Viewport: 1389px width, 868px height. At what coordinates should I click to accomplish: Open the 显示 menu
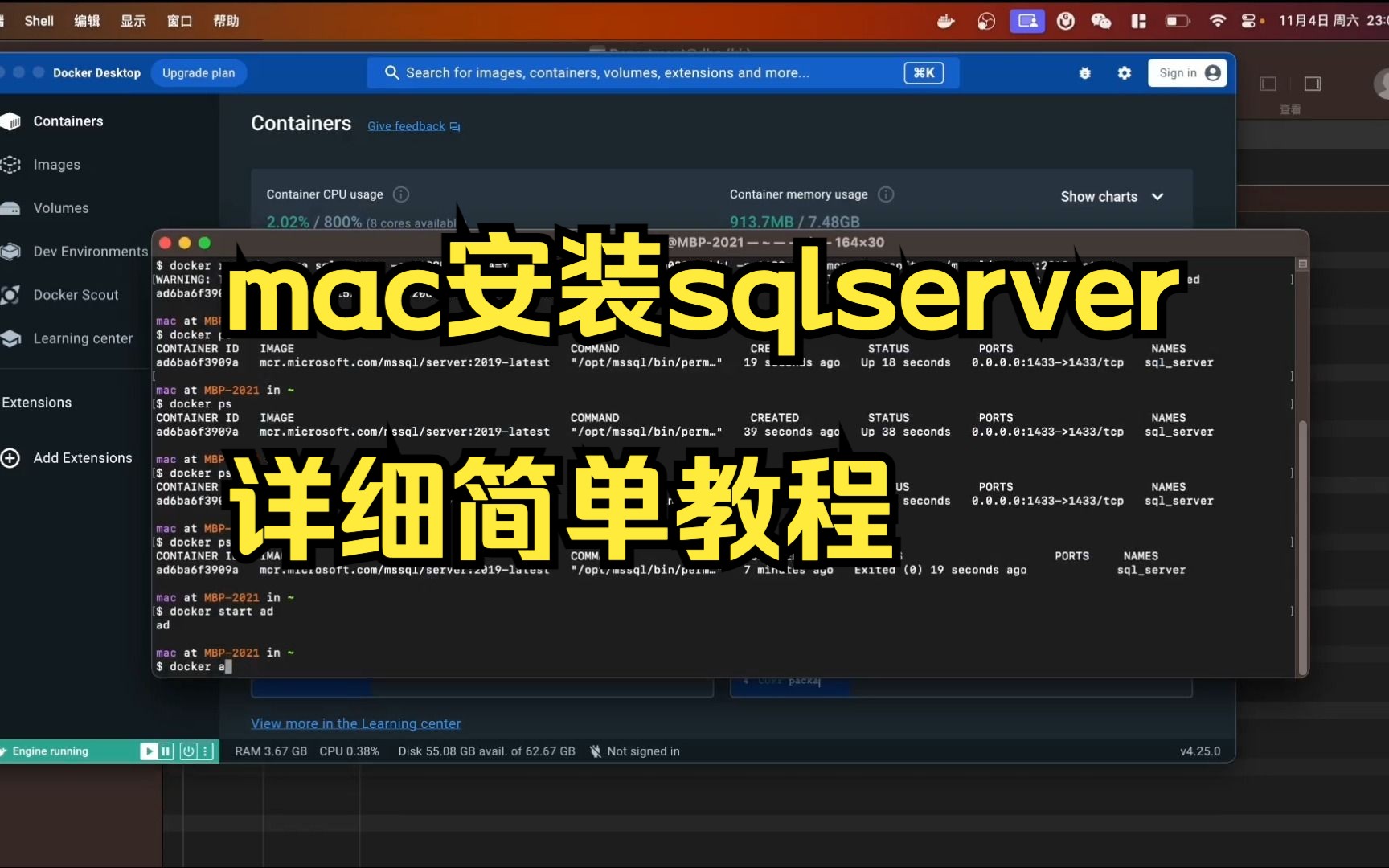133,22
